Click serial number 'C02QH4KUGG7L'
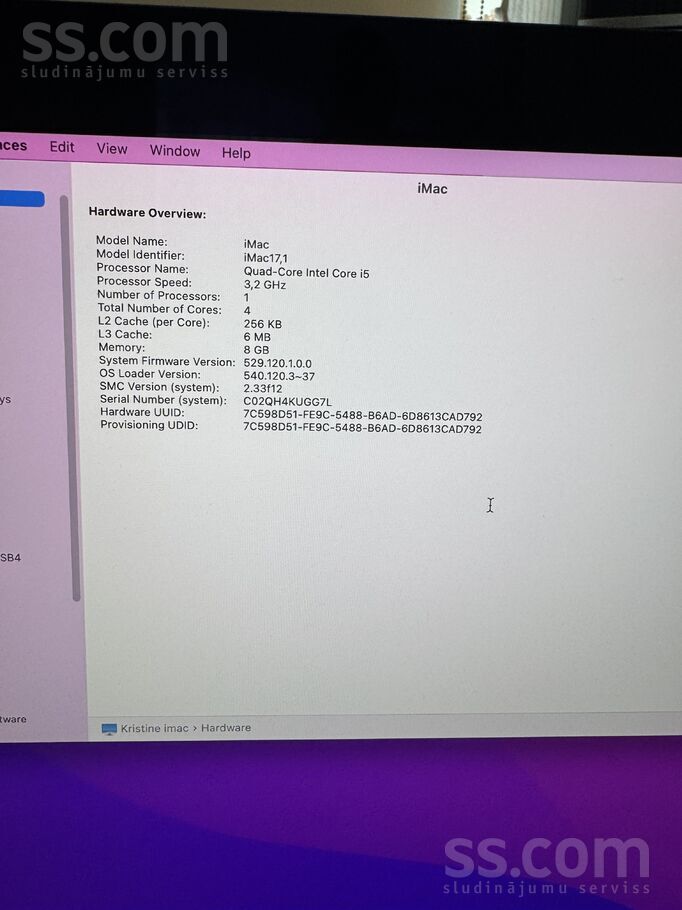 [287, 402]
